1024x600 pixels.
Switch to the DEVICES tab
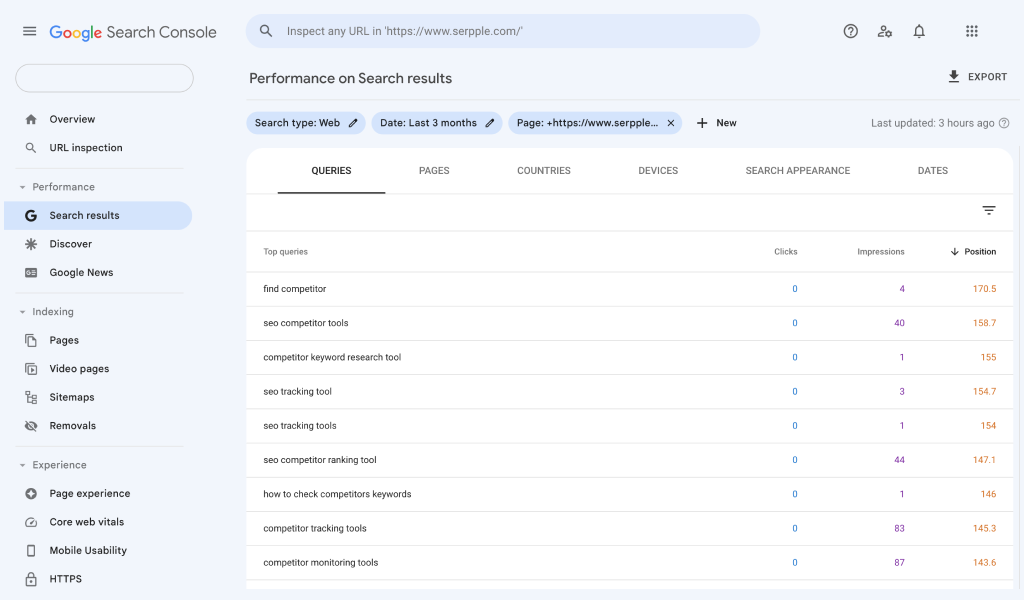(x=658, y=171)
